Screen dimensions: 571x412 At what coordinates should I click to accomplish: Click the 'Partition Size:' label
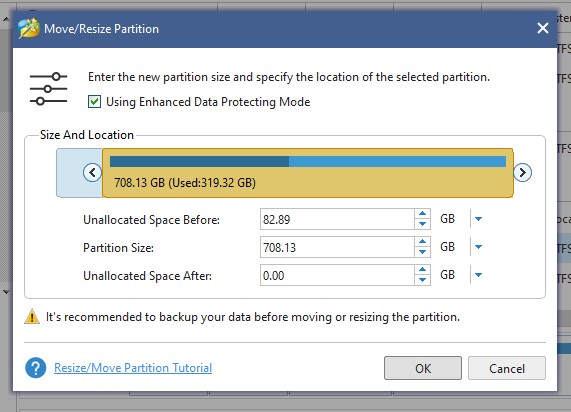[118, 248]
